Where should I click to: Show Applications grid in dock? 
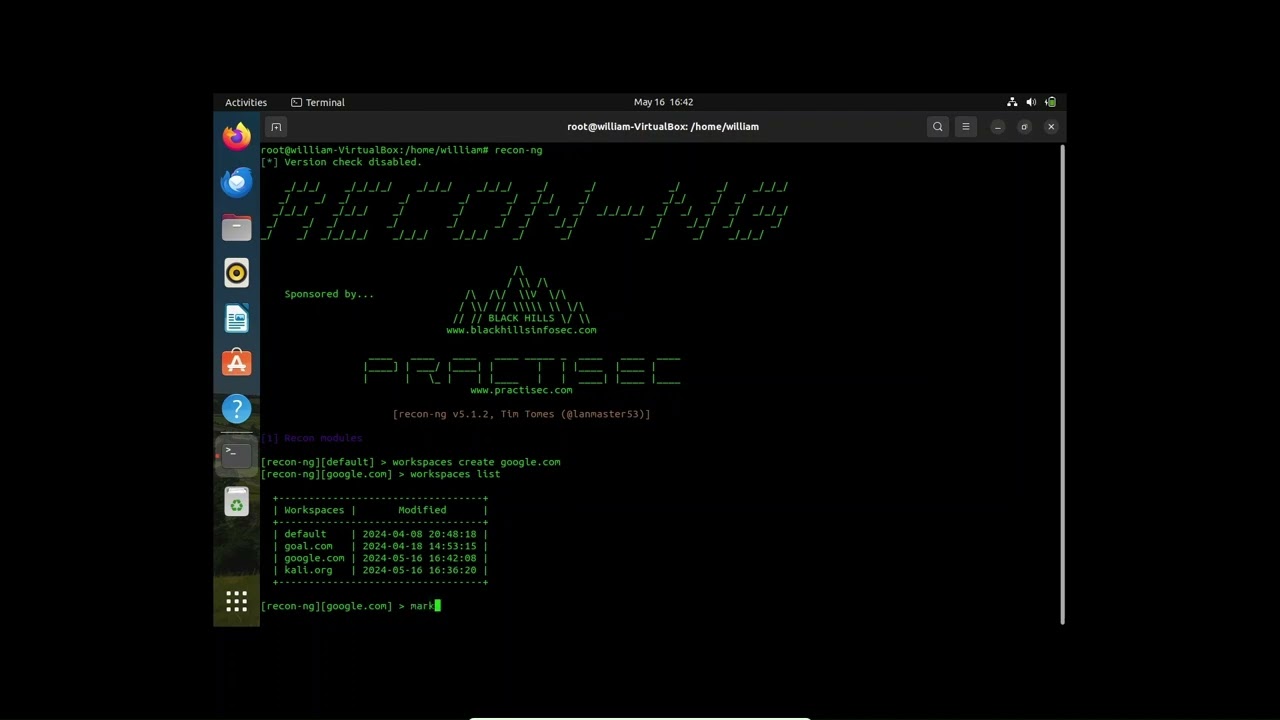[x=237, y=601]
